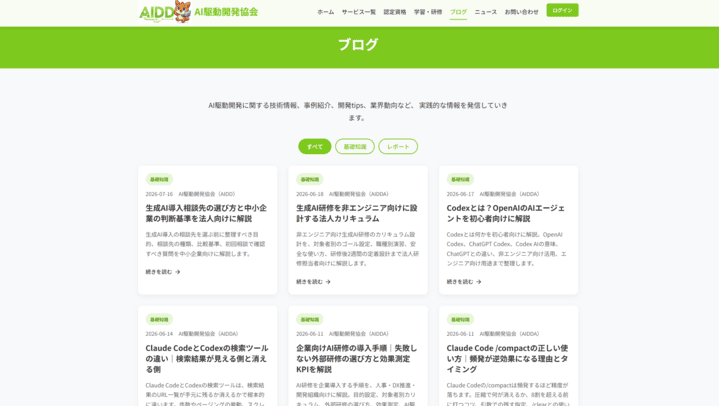Filter posts by 基礎知識 pill
Image resolution: width=719 pixels, height=406 pixels.
click(355, 146)
